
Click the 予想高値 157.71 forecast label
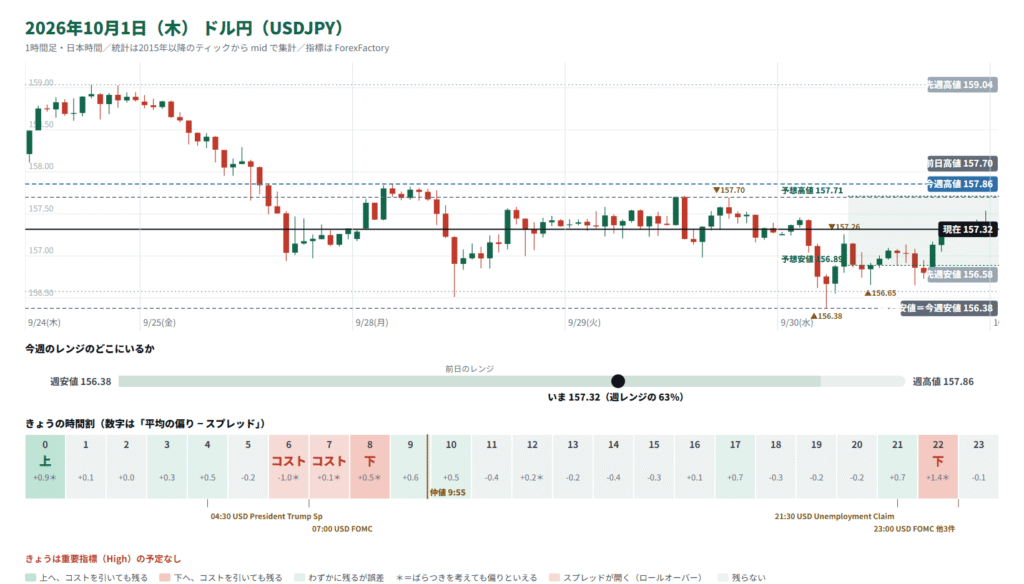tap(812, 190)
